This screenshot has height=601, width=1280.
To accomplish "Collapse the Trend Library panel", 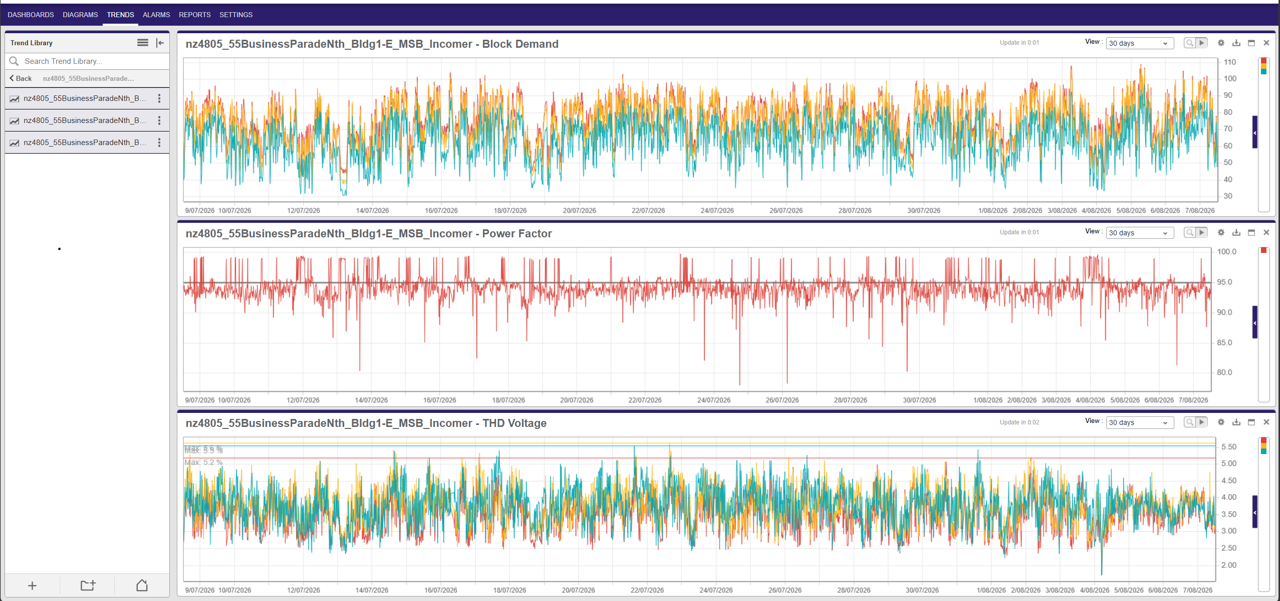I will (160, 43).
